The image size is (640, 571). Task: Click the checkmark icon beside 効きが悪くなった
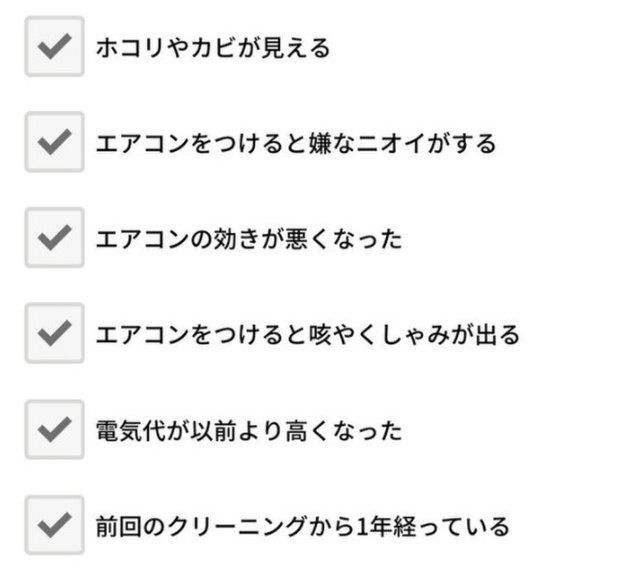(x=54, y=238)
